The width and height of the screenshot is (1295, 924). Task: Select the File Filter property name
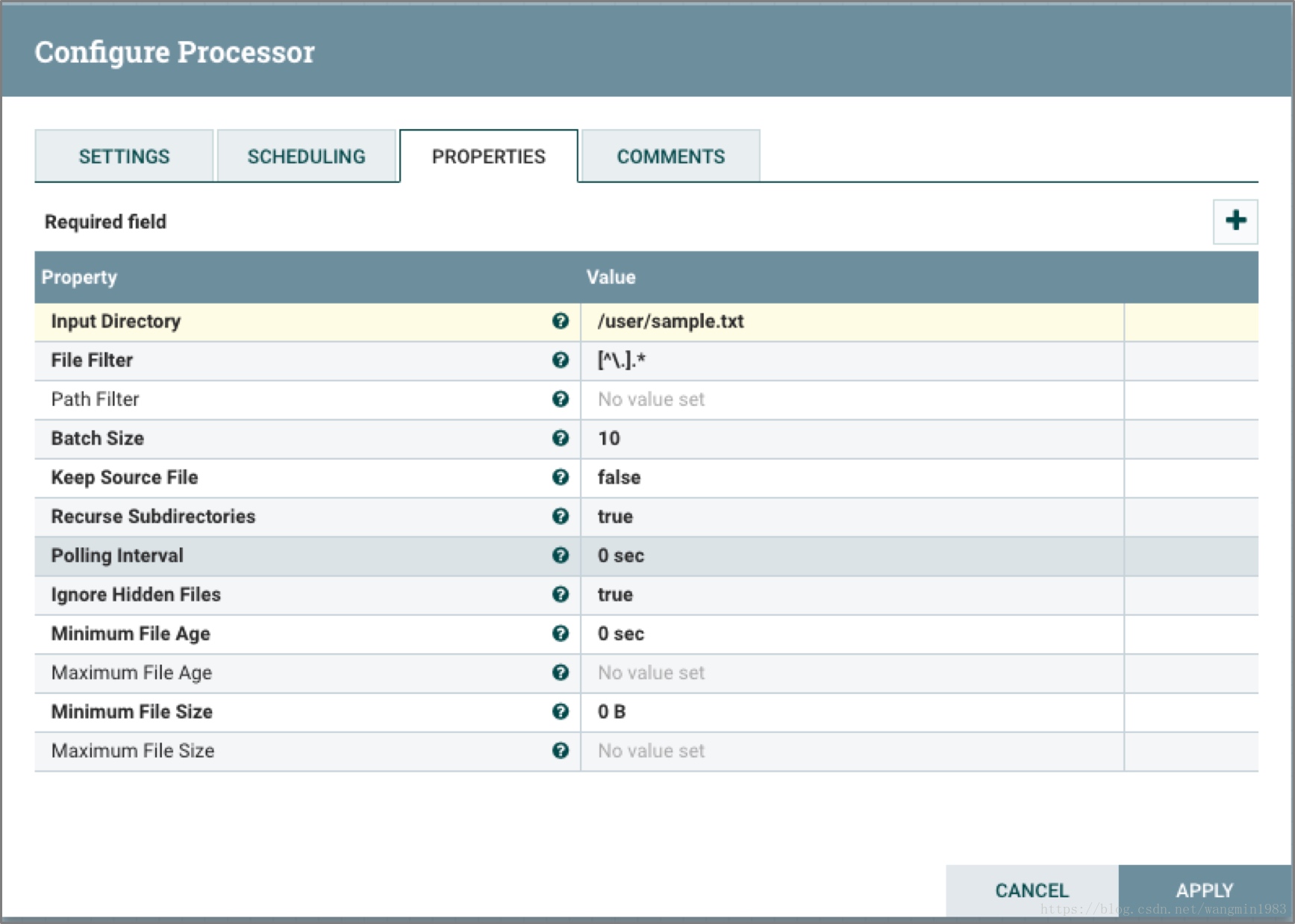92,360
